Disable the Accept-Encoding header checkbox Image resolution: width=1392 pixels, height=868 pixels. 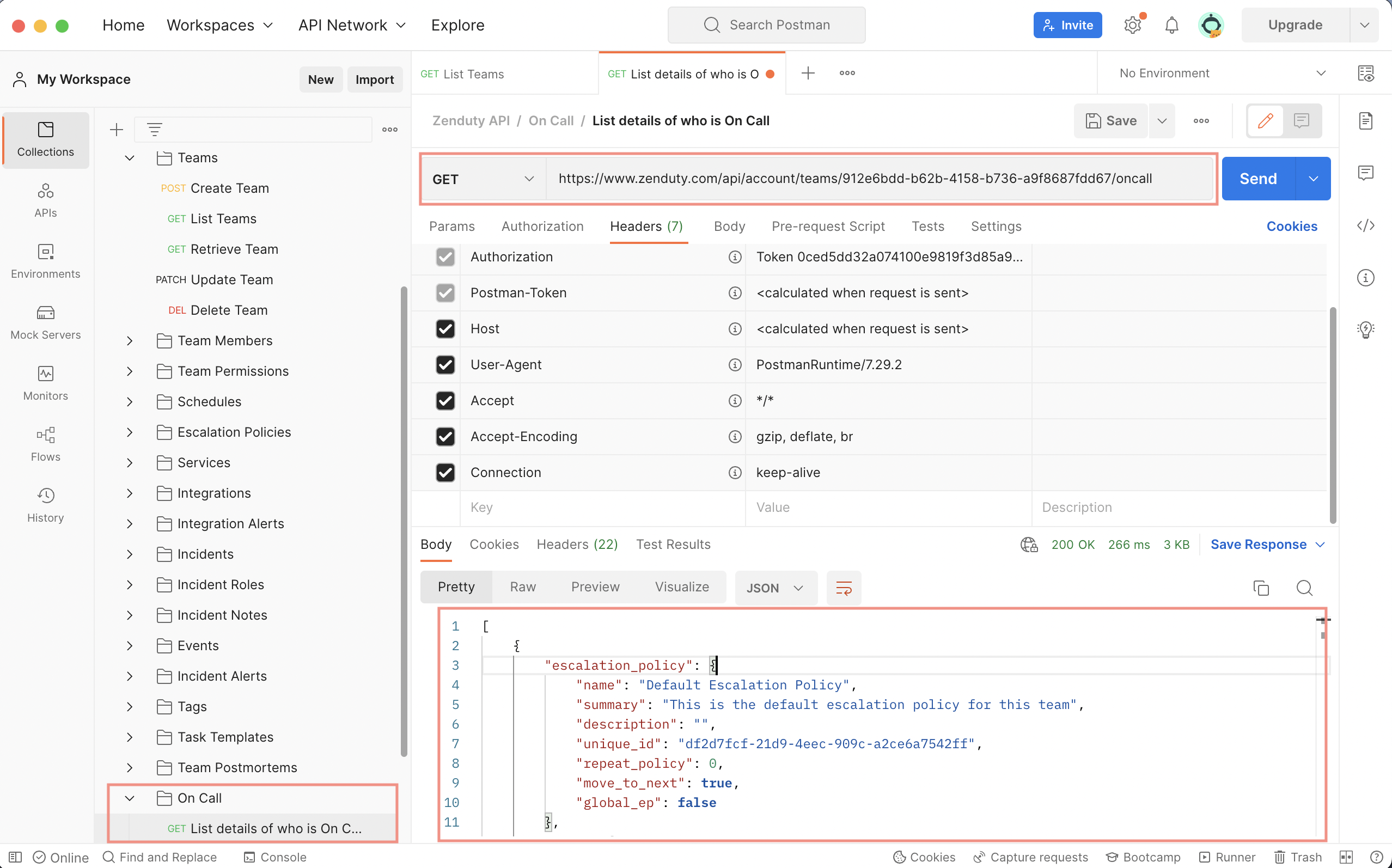(x=445, y=437)
